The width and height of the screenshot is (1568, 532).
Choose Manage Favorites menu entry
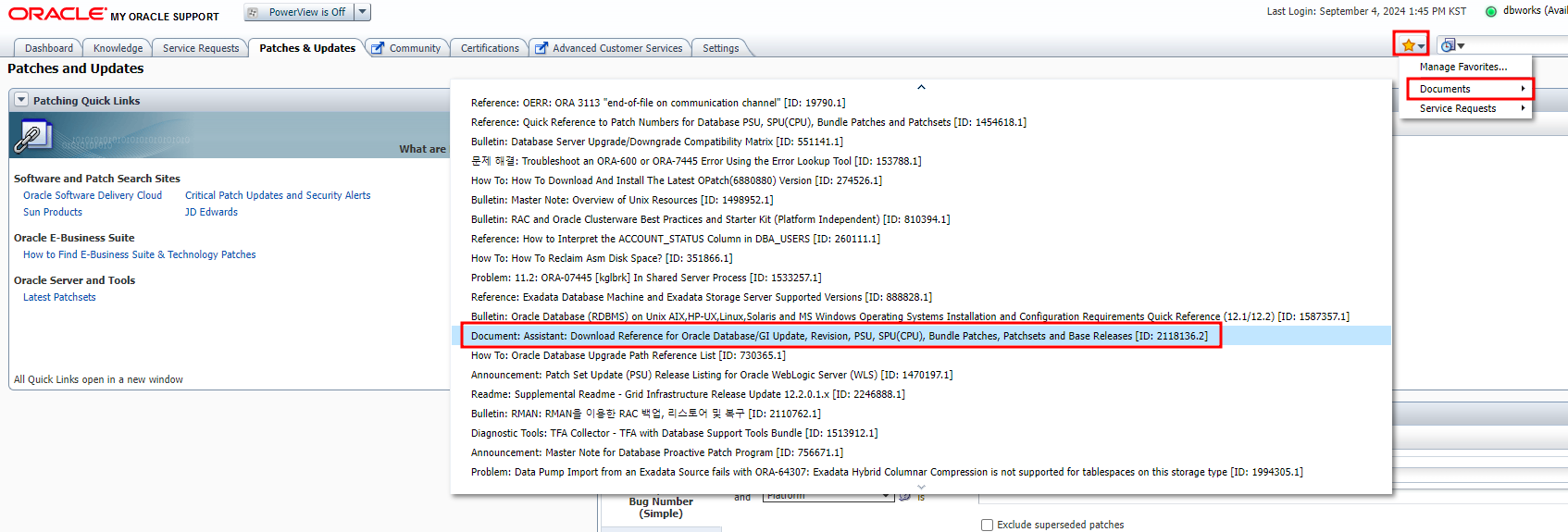point(1464,67)
